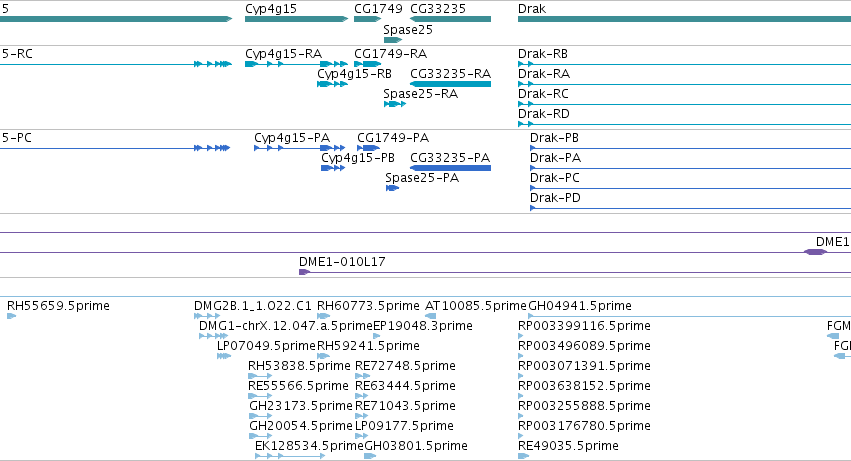Select the CG33235-RA transcript label

point(450,74)
